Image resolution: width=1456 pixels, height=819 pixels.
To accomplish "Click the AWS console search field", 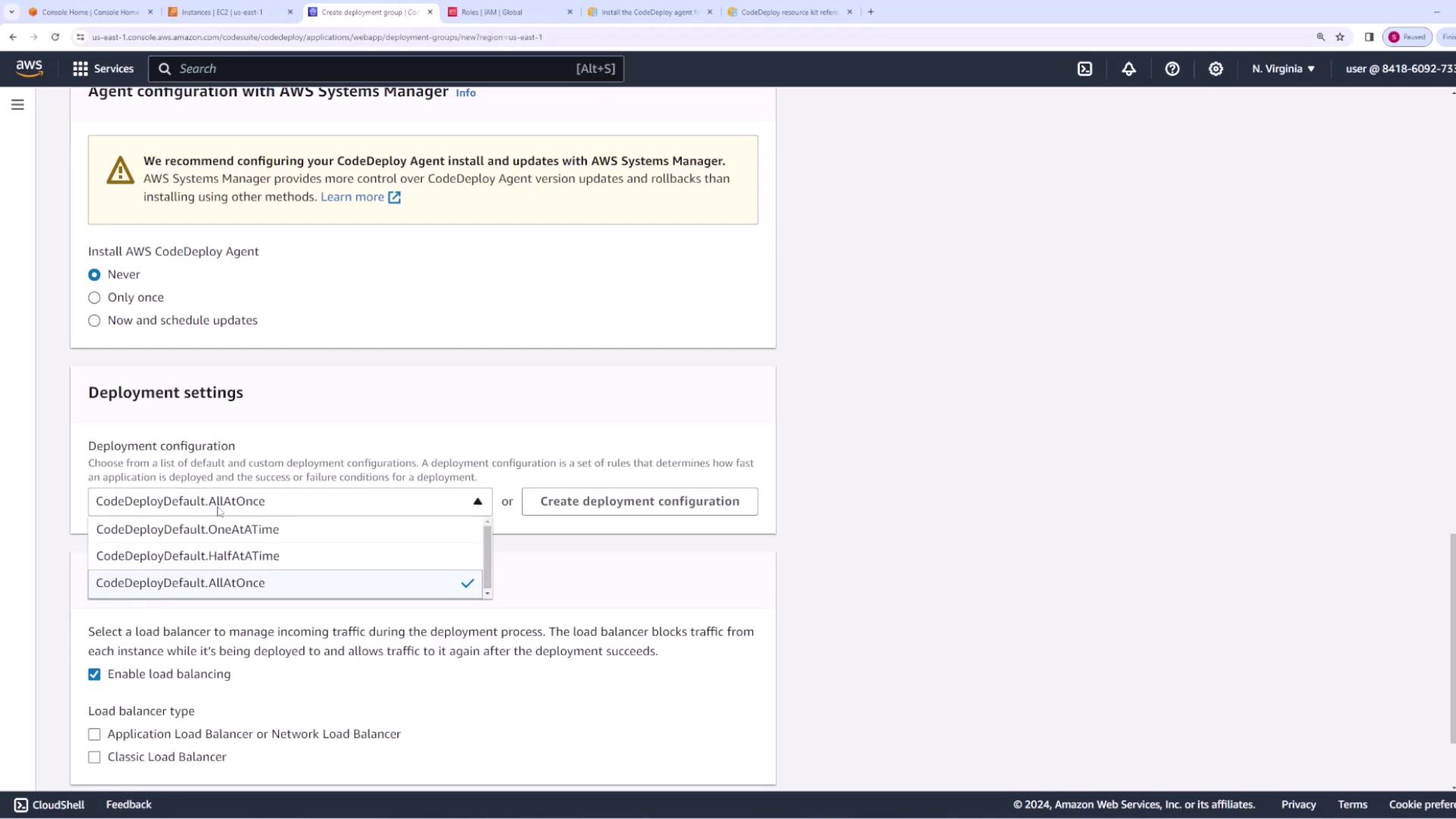I will (x=375, y=69).
